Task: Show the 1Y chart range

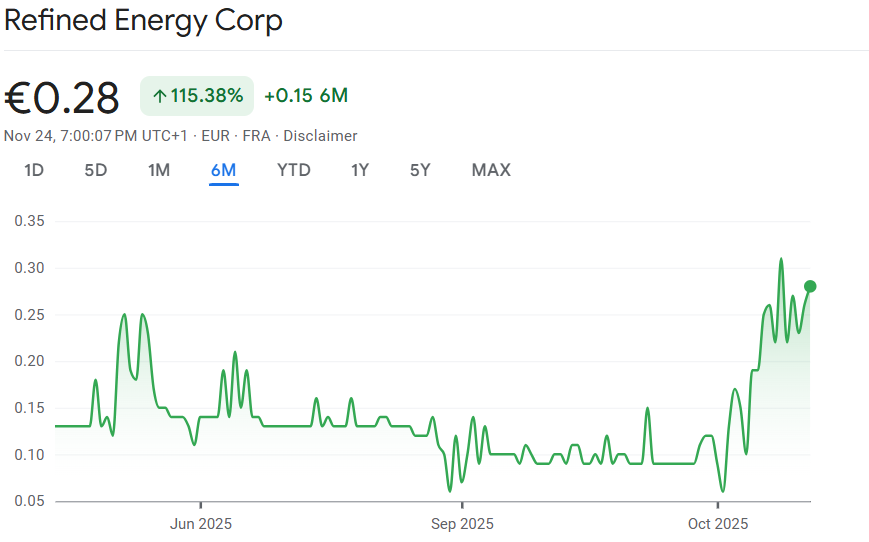Action: tap(360, 170)
